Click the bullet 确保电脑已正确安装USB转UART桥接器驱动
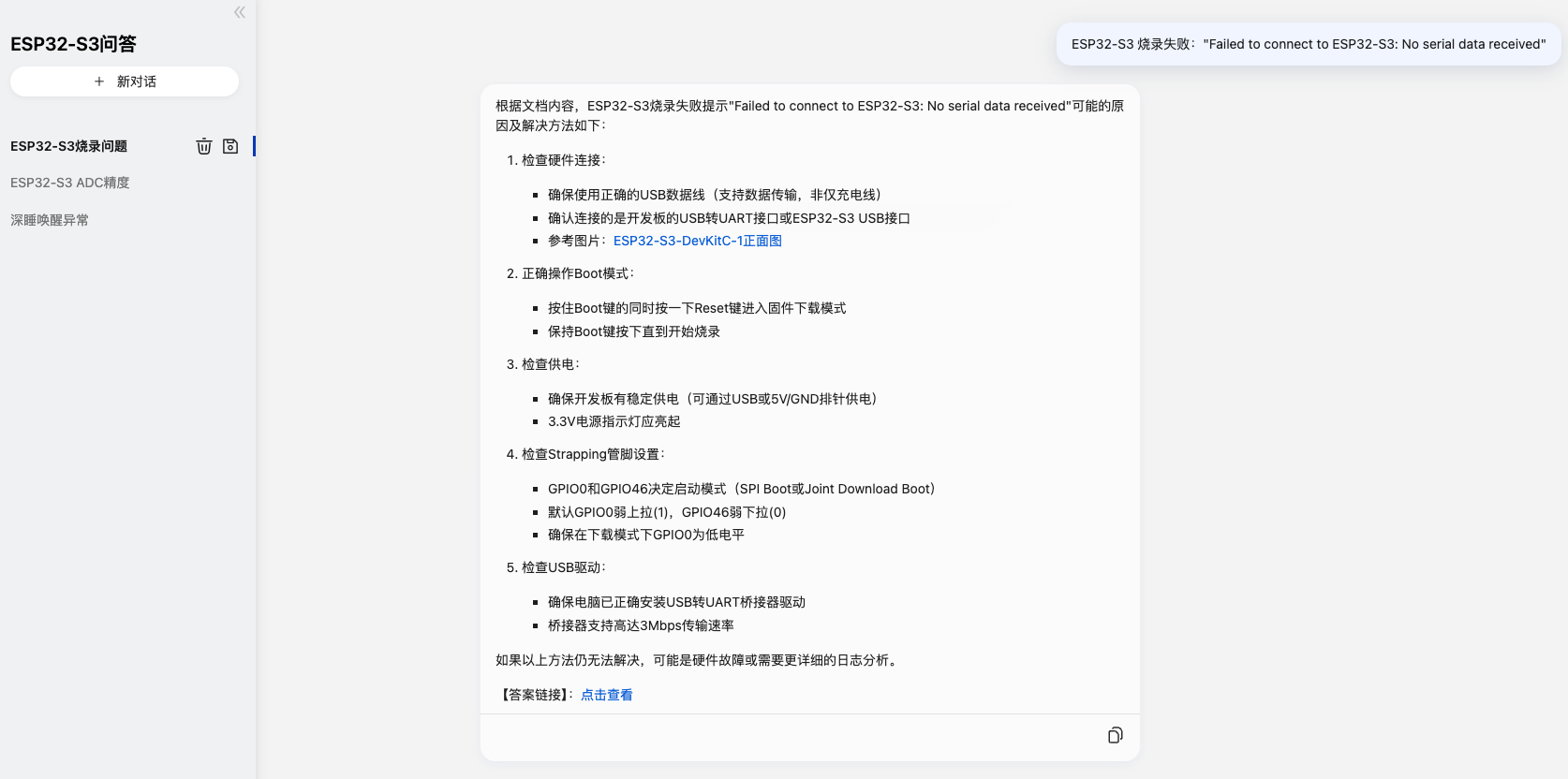Image resolution: width=1568 pixels, height=779 pixels. coord(676,602)
